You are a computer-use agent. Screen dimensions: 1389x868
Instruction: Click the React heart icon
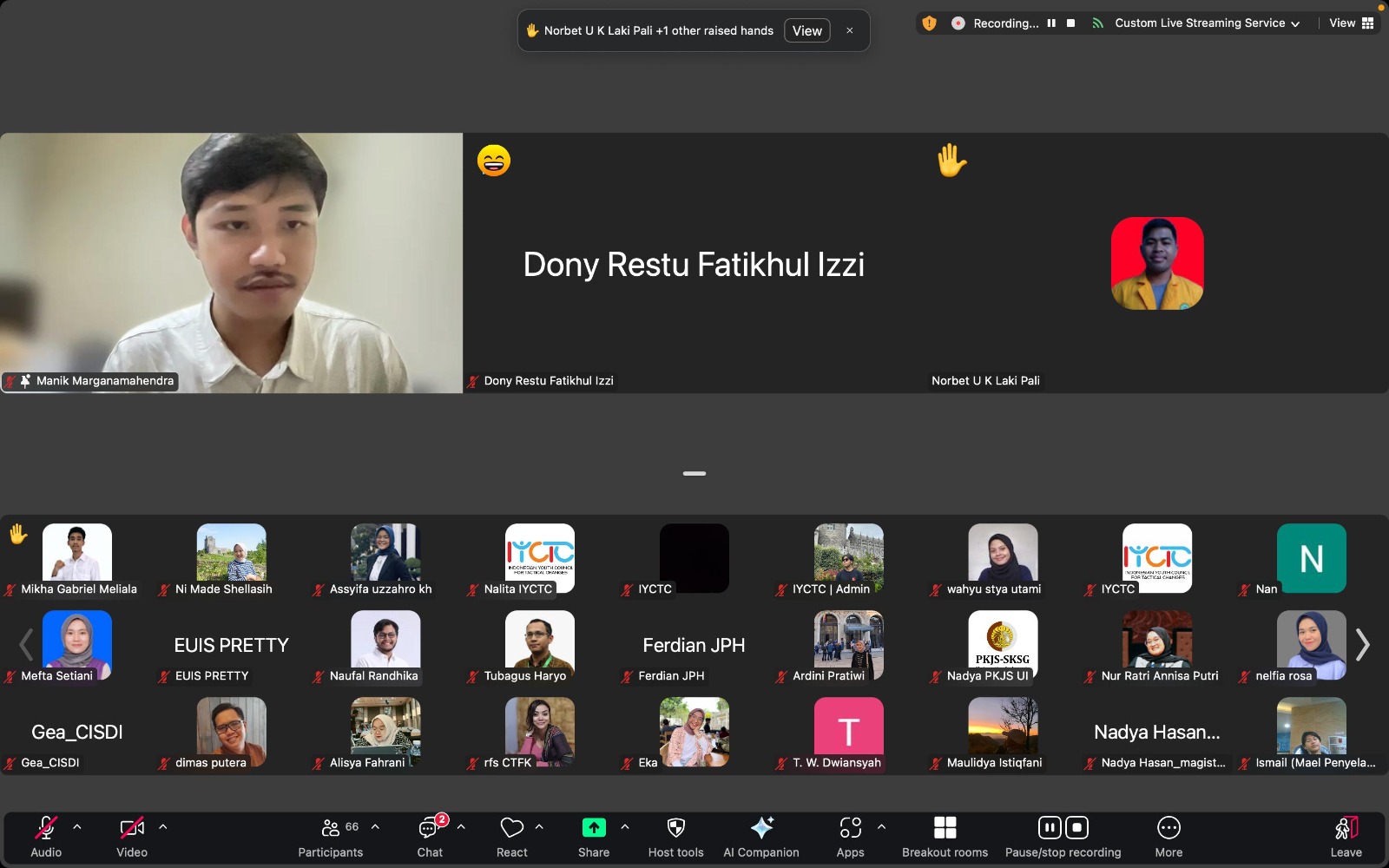click(511, 829)
